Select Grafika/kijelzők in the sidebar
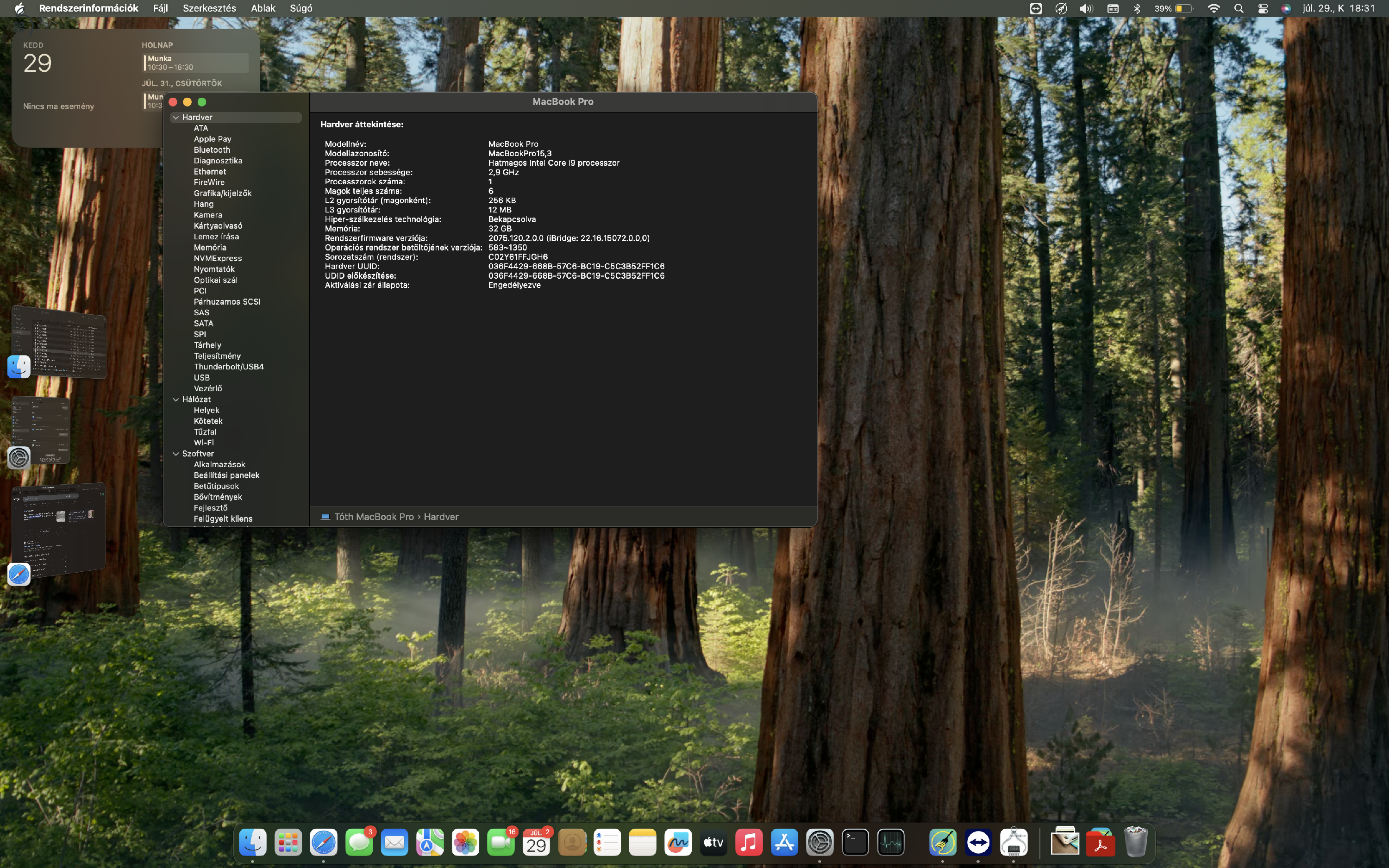The width and height of the screenshot is (1389, 868). click(223, 193)
